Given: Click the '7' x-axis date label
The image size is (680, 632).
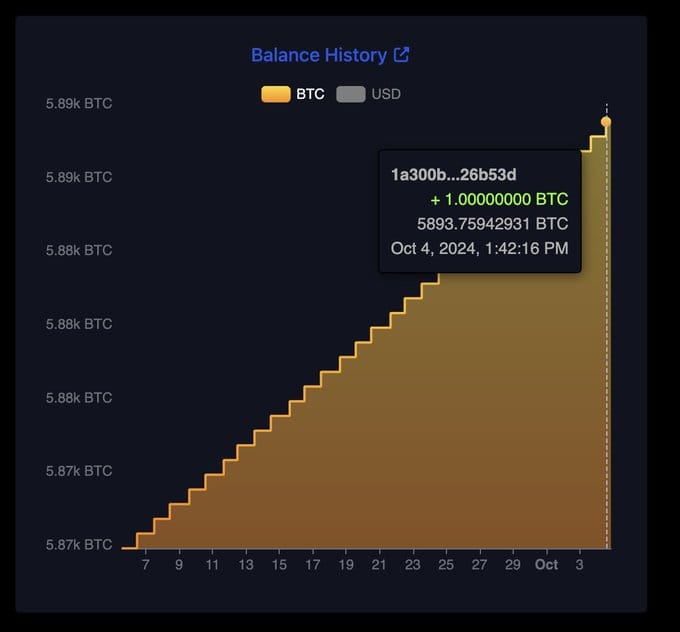Looking at the screenshot, I should tap(146, 564).
